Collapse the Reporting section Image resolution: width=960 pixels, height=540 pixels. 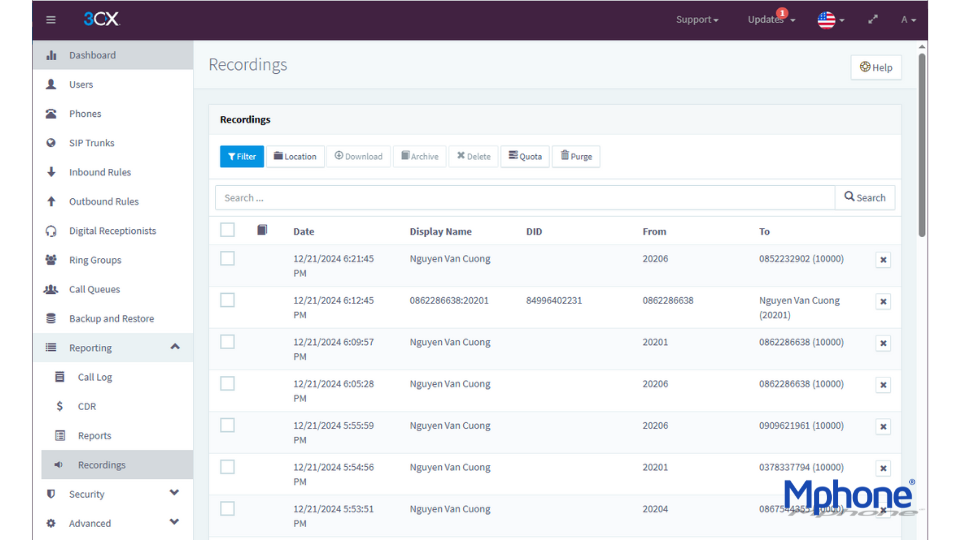coord(175,347)
